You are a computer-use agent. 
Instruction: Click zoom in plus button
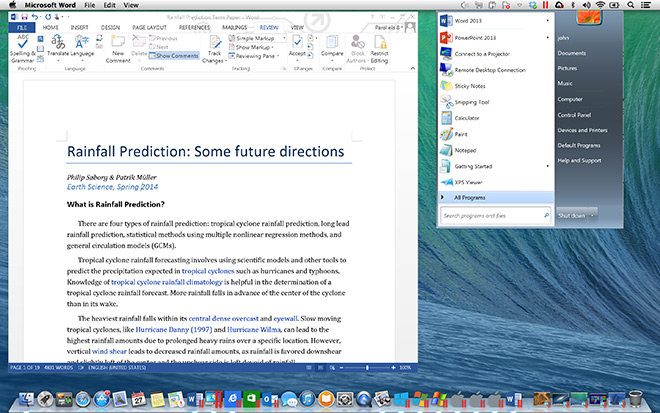tap(393, 368)
